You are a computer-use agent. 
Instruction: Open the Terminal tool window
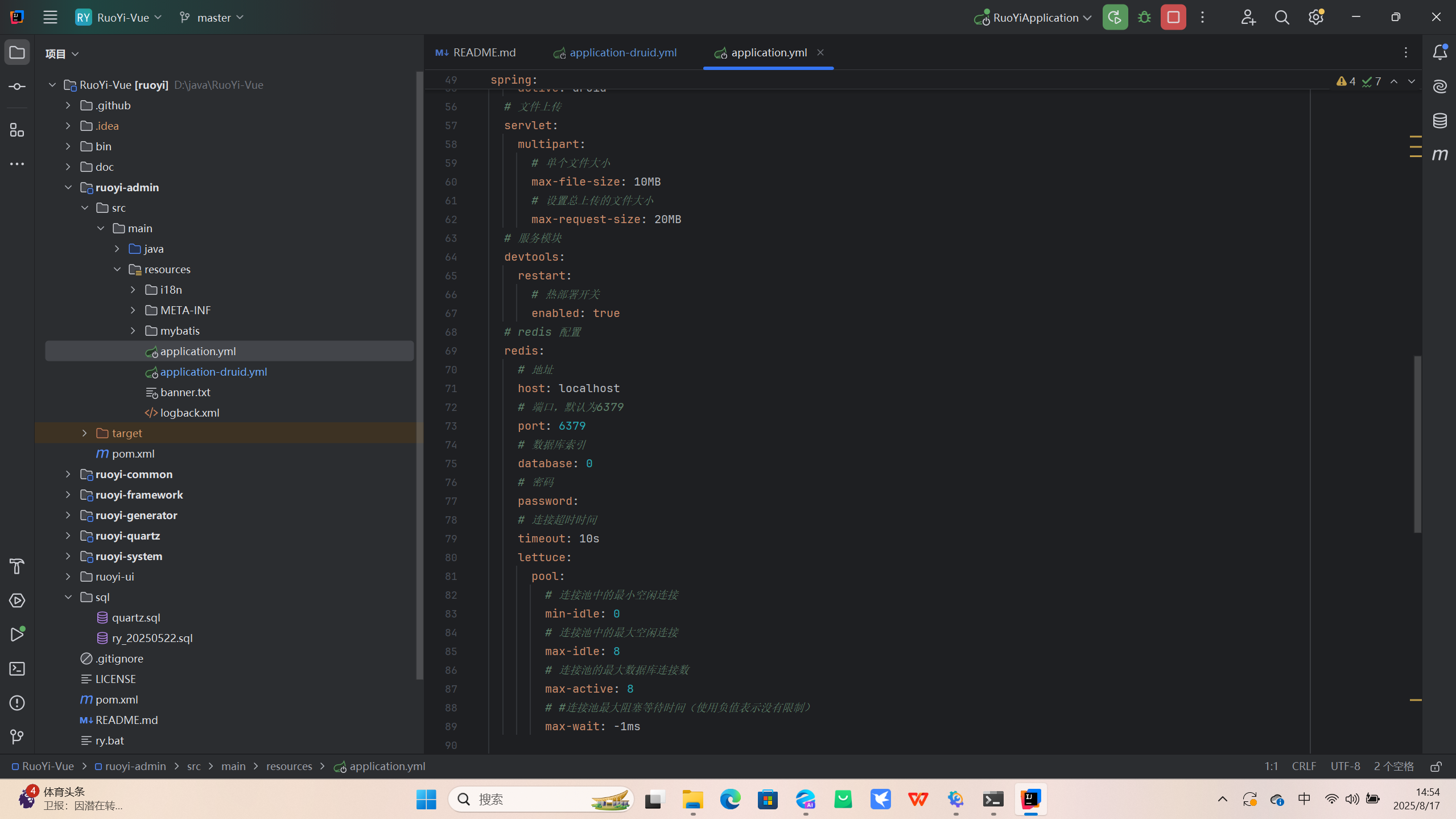(17, 669)
